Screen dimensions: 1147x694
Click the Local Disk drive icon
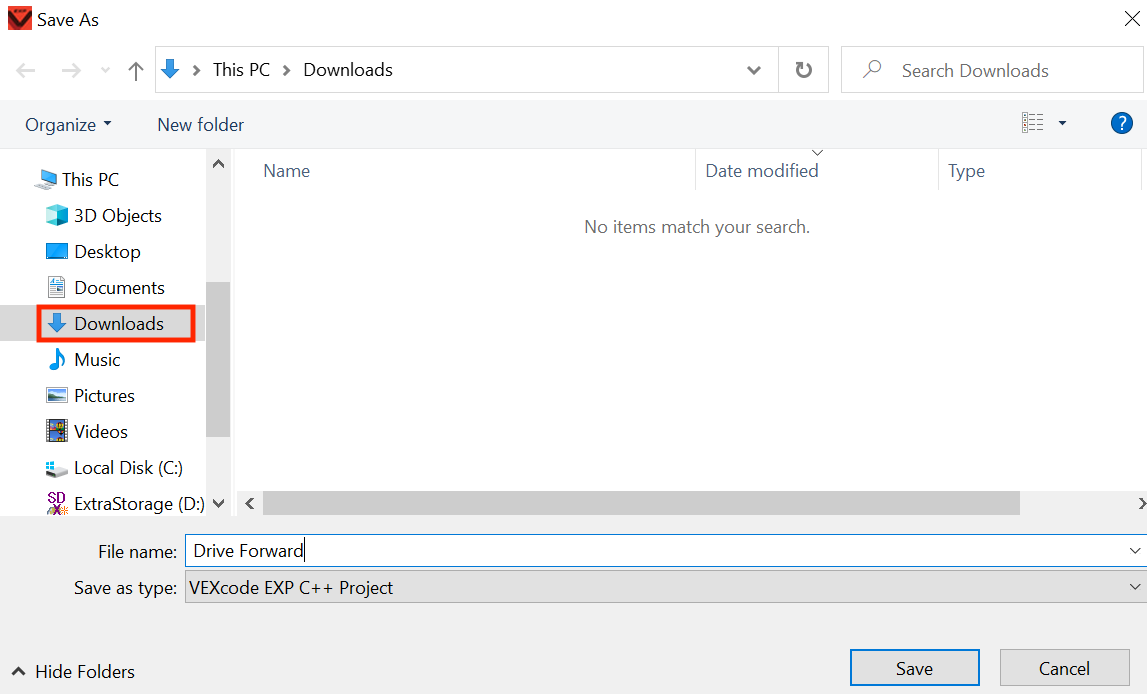pos(56,468)
